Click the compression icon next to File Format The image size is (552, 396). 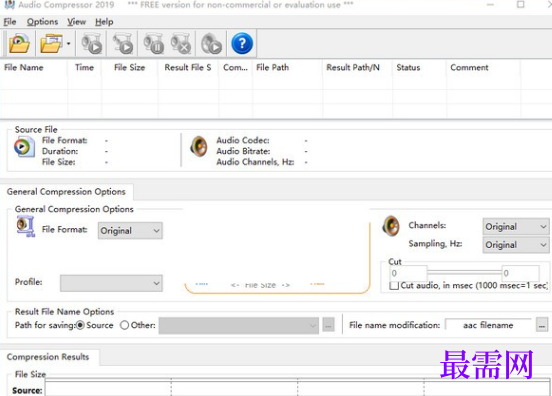[26, 227]
